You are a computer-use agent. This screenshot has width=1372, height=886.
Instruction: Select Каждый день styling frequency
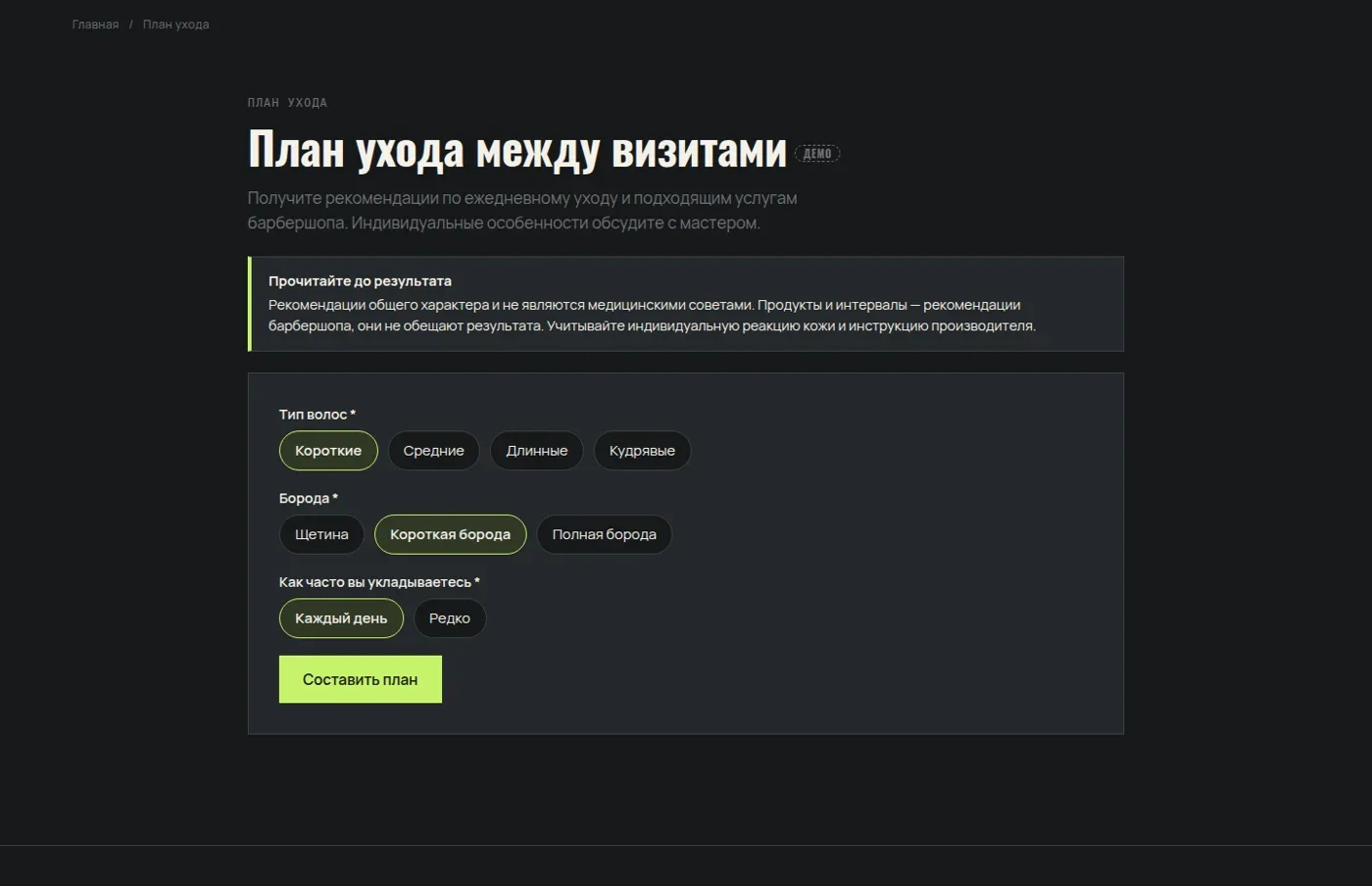[341, 618]
